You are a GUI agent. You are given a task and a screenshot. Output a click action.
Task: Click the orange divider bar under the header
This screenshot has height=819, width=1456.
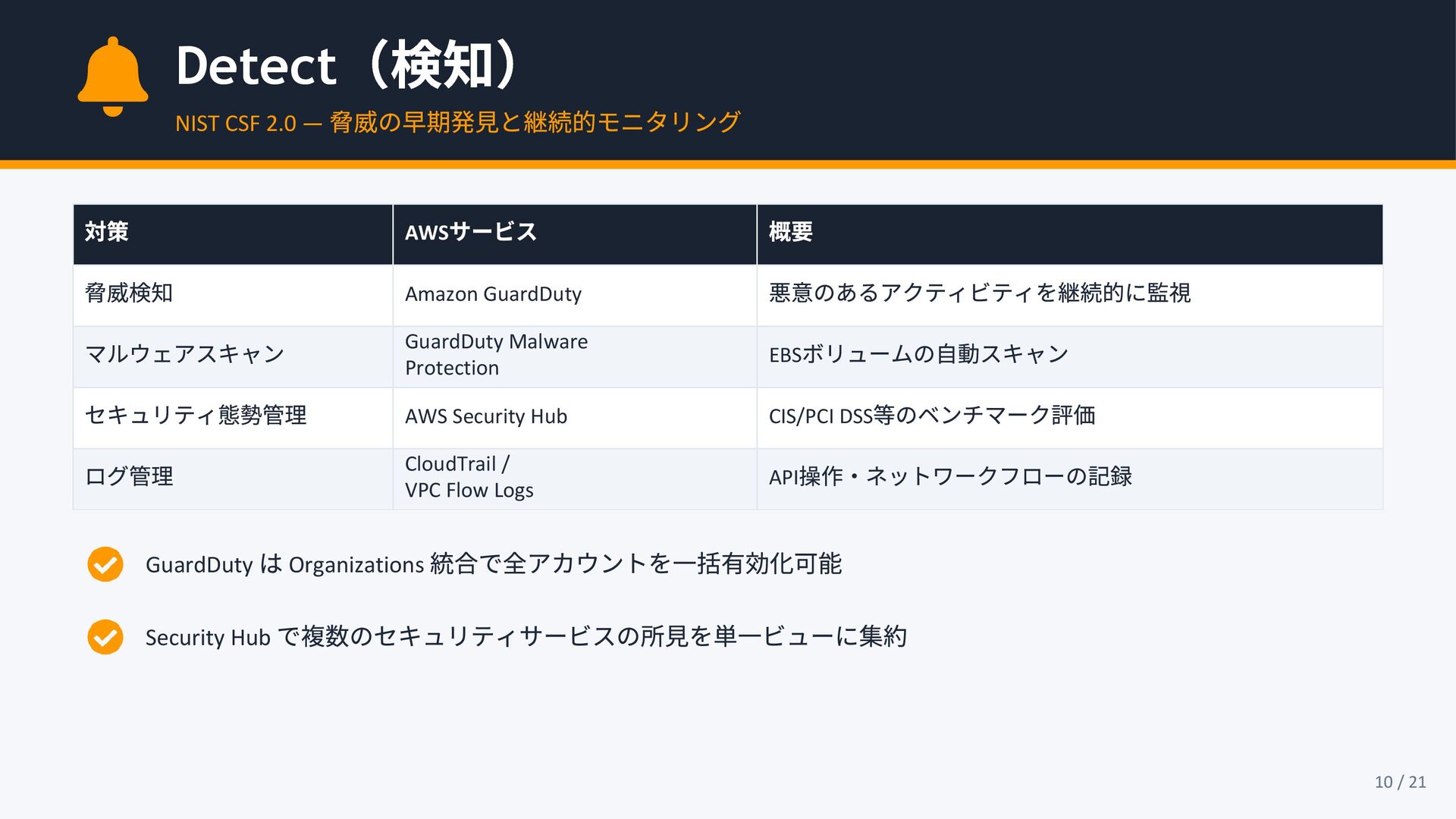[728, 164]
